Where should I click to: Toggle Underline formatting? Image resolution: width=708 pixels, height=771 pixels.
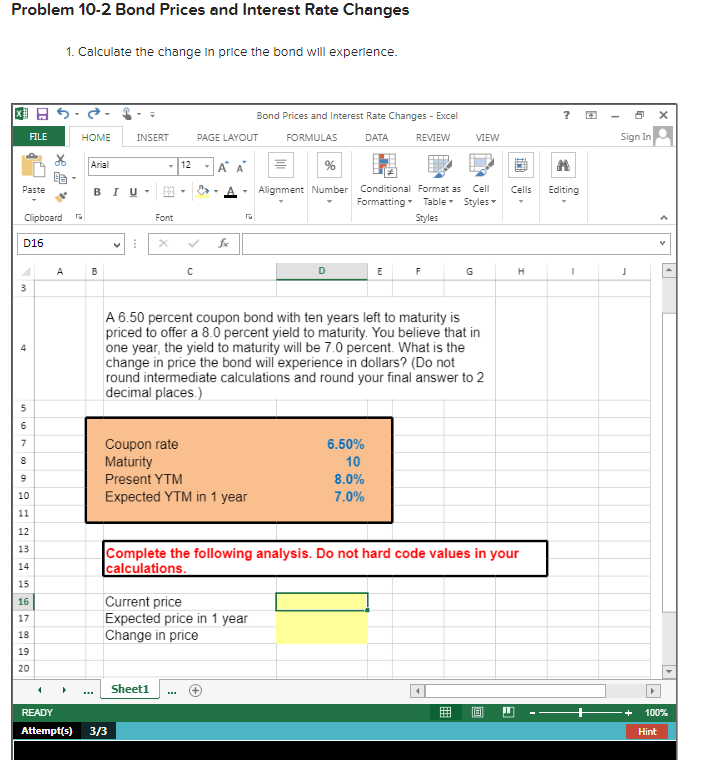pyautogui.click(x=133, y=192)
